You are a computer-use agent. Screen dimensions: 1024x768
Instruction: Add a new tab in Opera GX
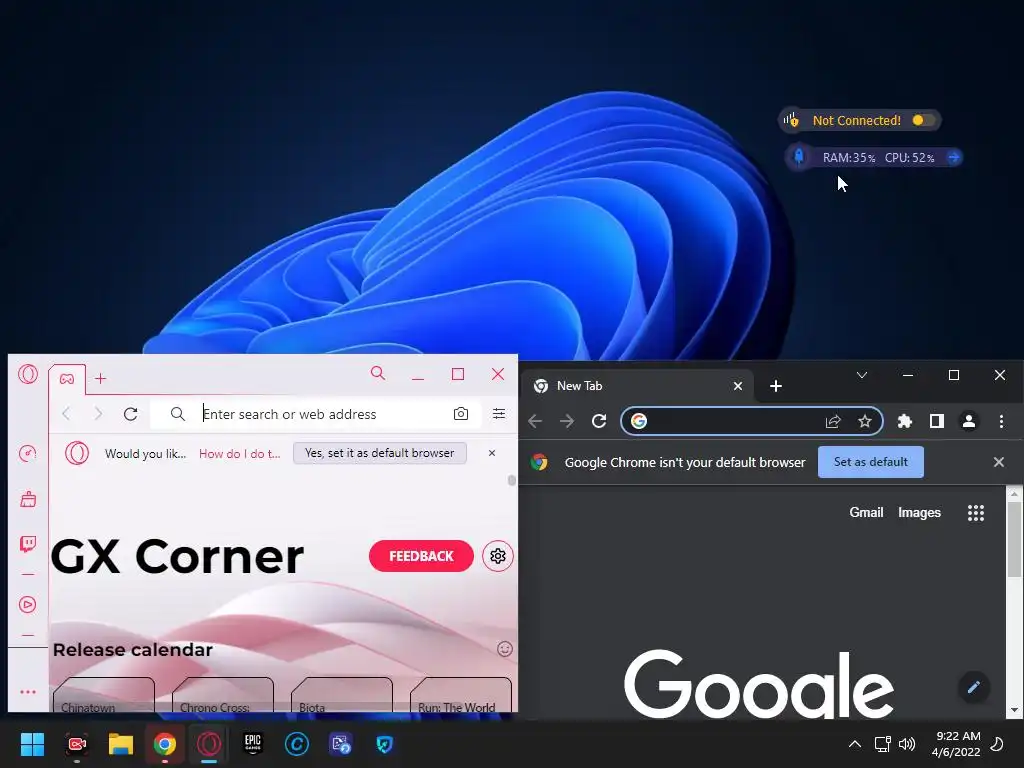[x=101, y=379]
